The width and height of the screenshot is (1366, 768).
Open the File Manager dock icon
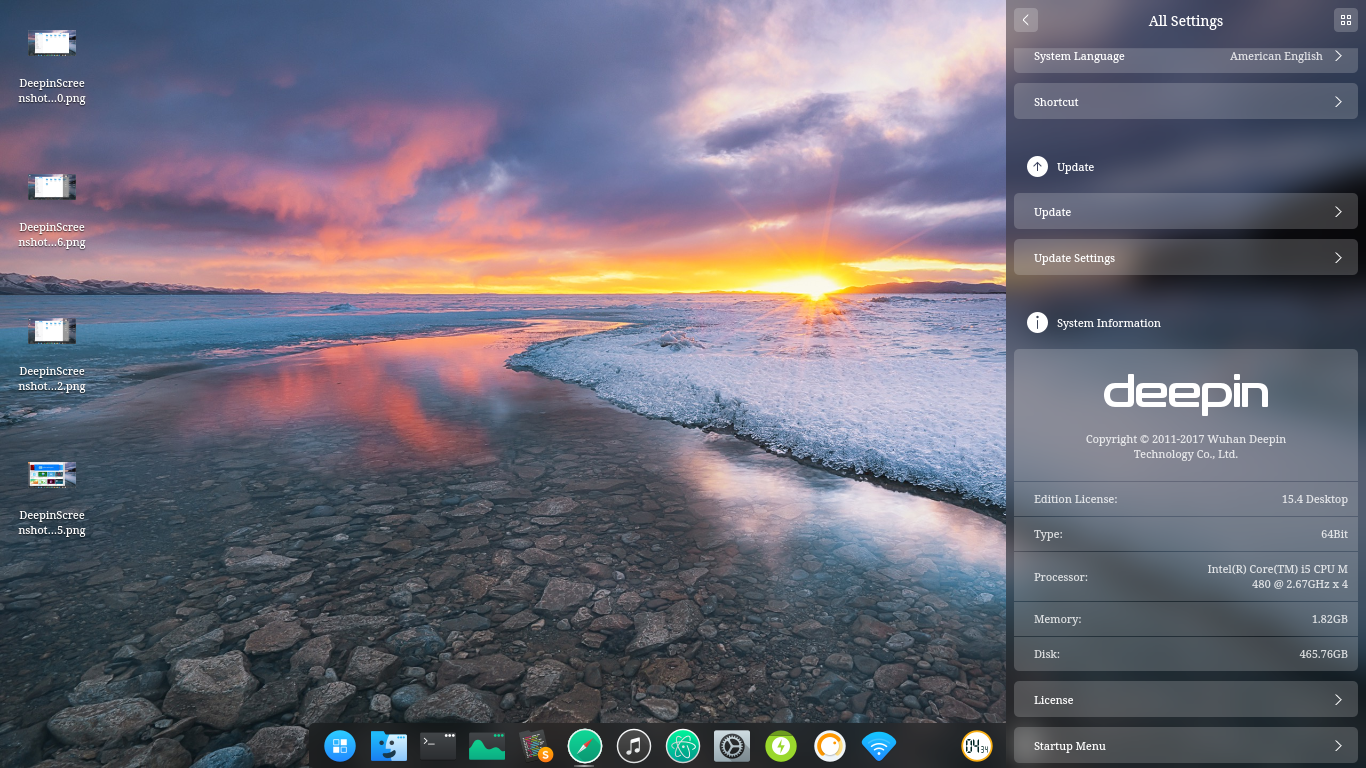tap(388, 746)
